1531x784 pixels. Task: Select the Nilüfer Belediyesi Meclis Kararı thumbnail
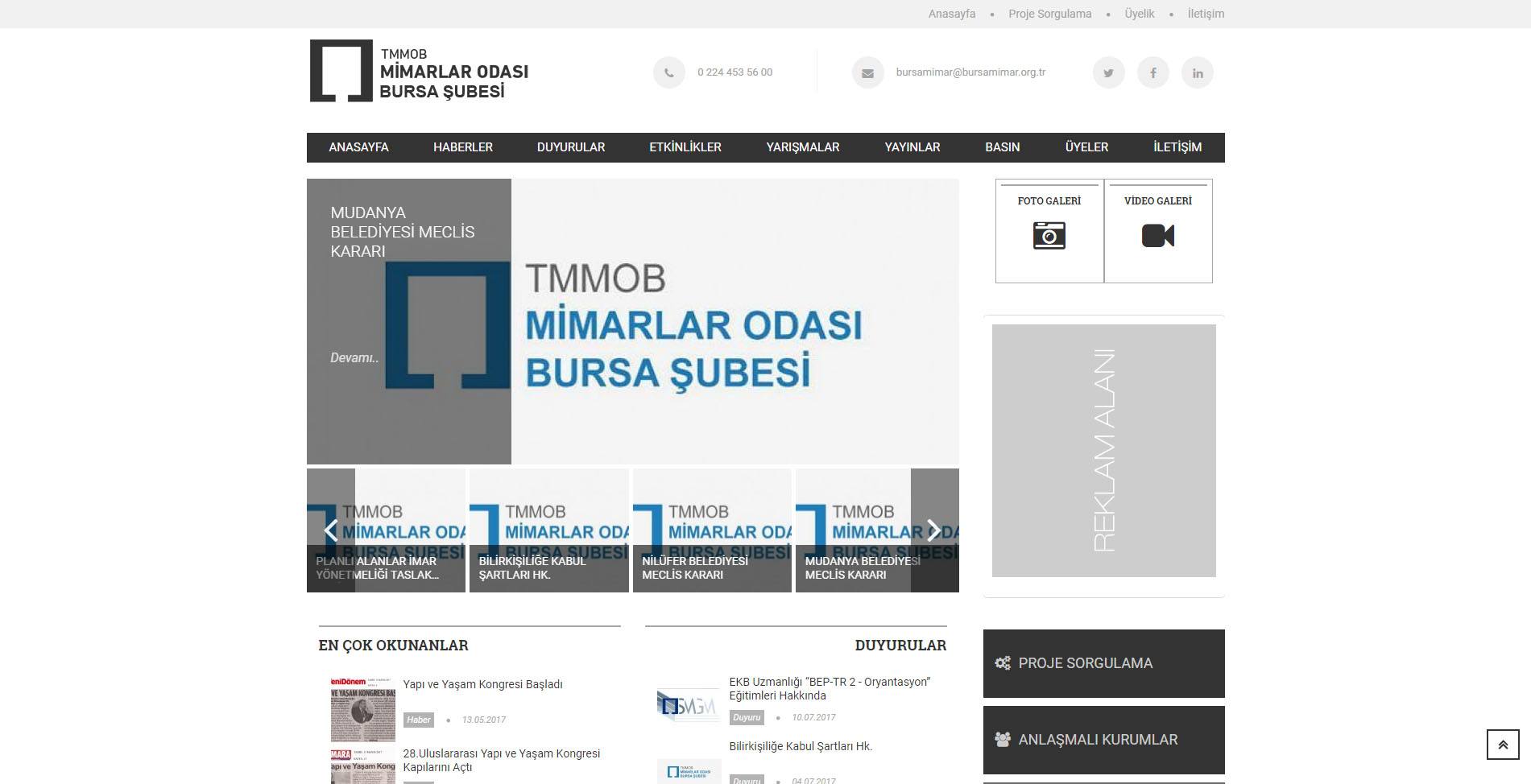tap(712, 530)
